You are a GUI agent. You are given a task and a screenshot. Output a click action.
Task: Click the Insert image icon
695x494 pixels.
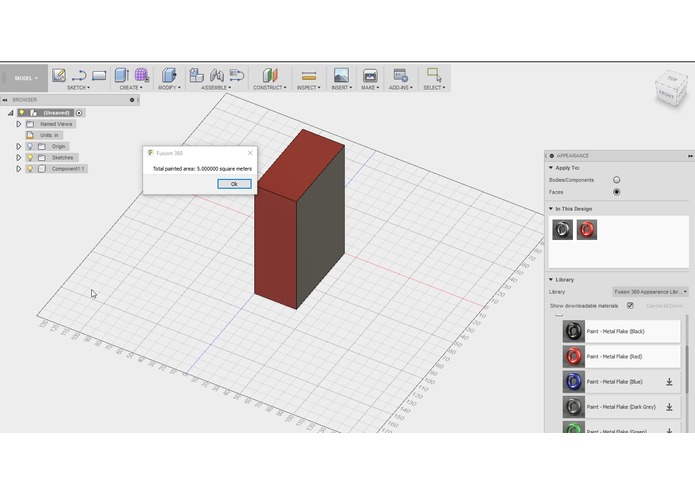coord(341,75)
